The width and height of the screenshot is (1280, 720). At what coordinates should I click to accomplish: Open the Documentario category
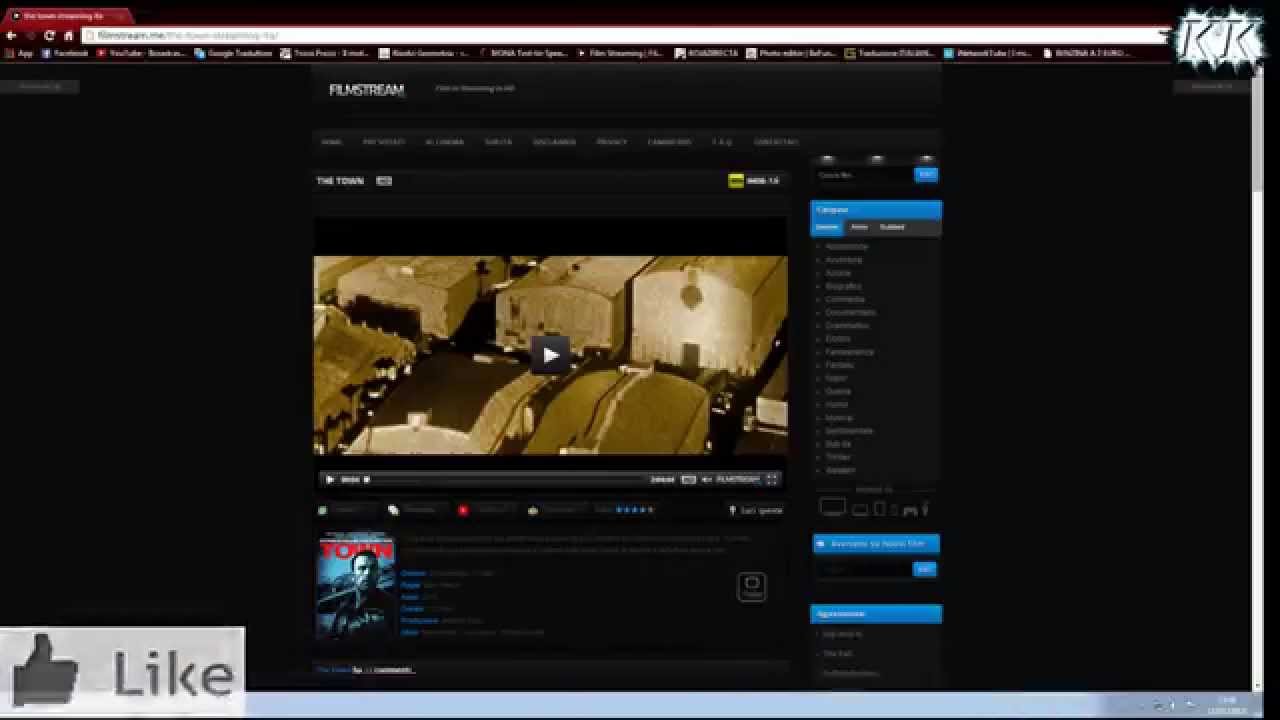point(850,312)
